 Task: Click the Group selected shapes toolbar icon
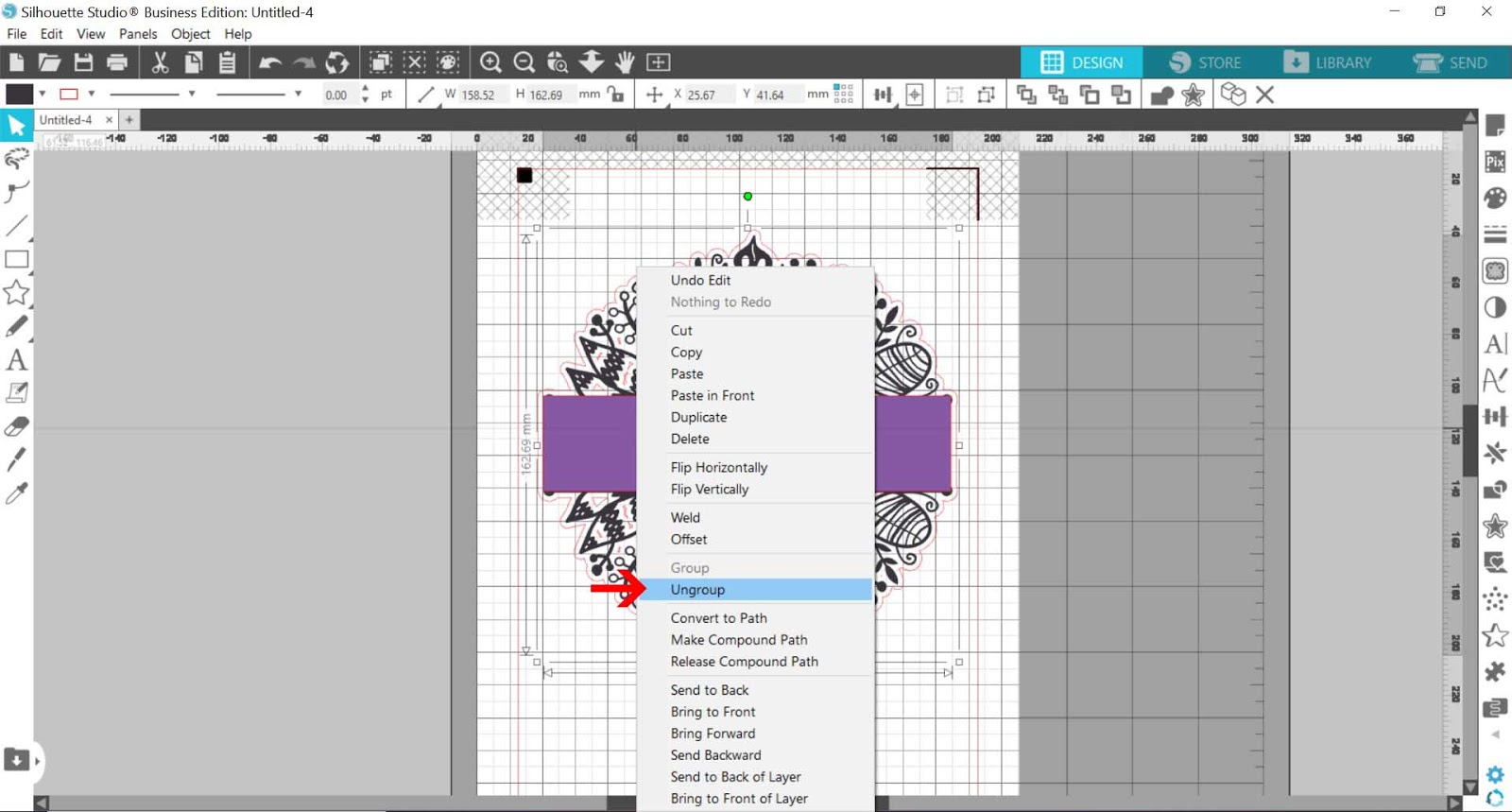pos(954,95)
